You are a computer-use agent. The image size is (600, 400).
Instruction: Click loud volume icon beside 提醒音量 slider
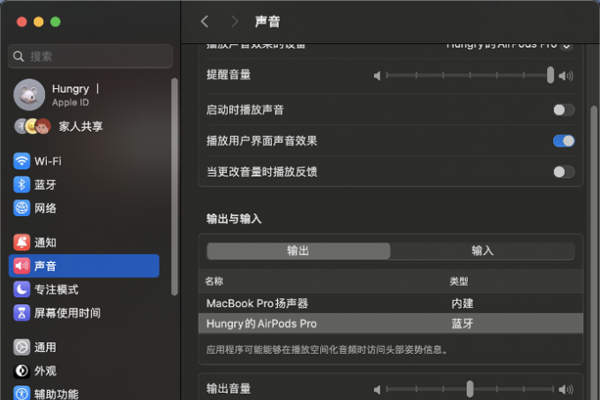(x=566, y=76)
